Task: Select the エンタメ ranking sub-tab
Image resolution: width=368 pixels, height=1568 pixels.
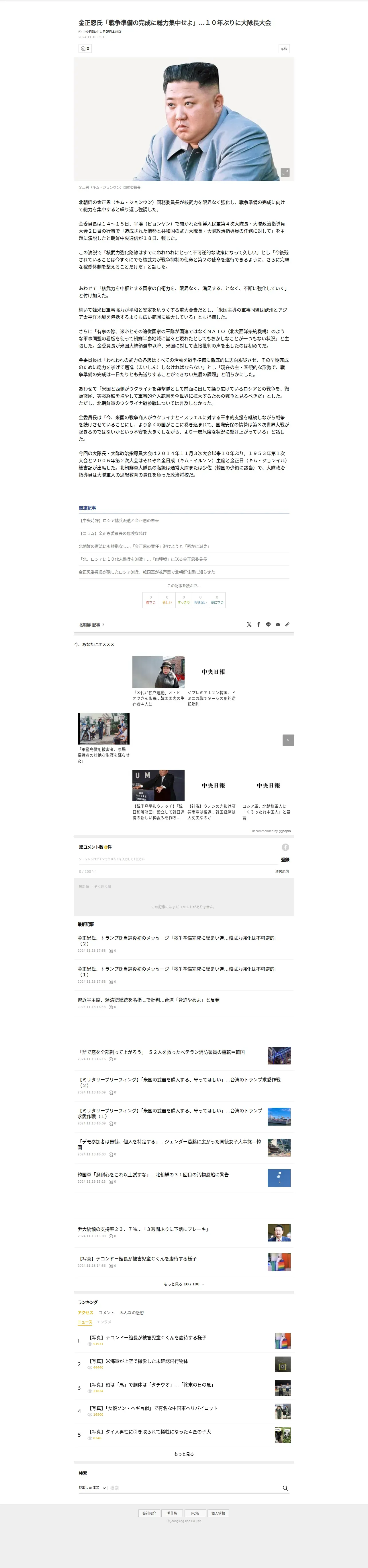Action: click(x=104, y=1322)
